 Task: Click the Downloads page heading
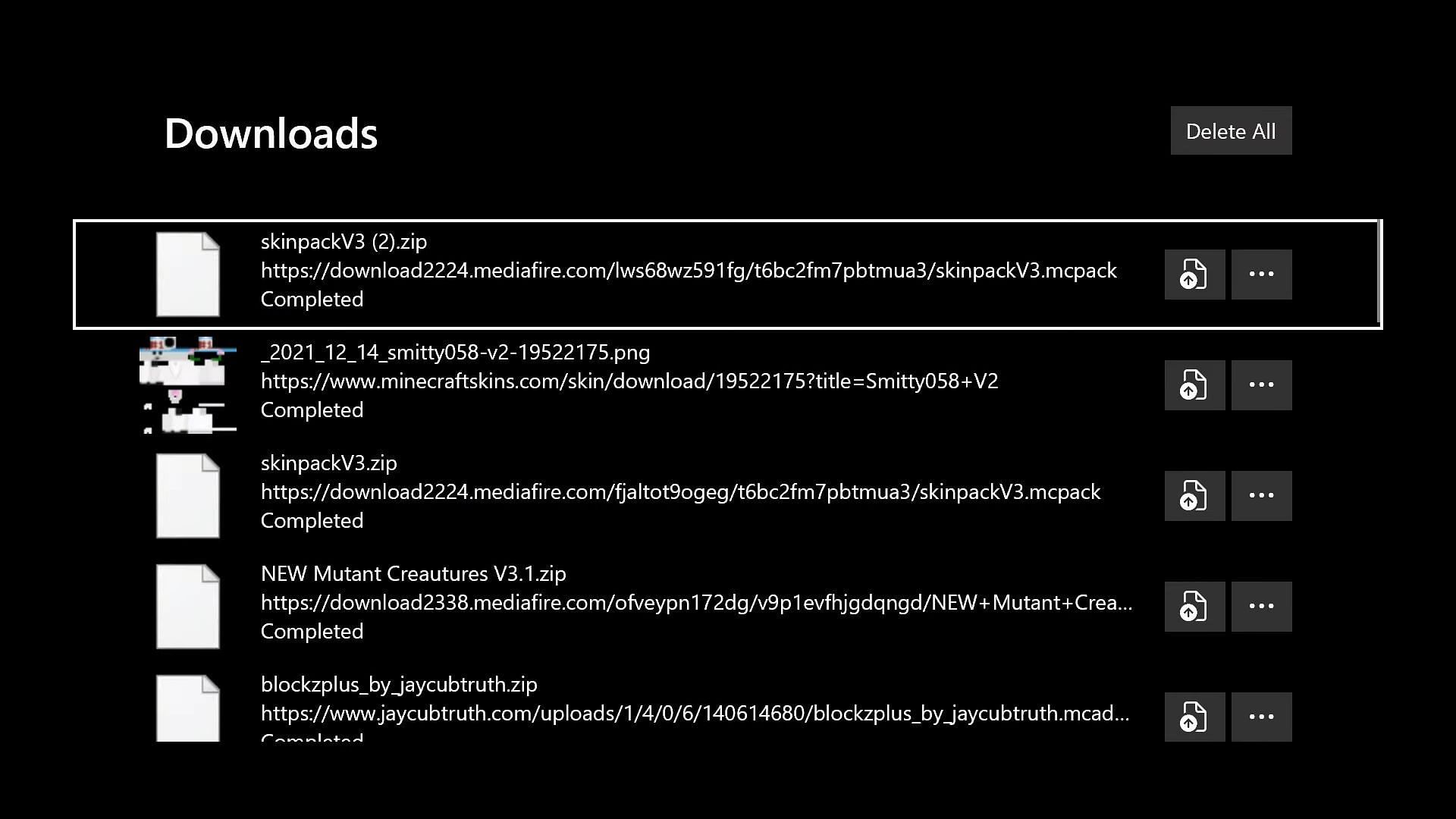[271, 132]
